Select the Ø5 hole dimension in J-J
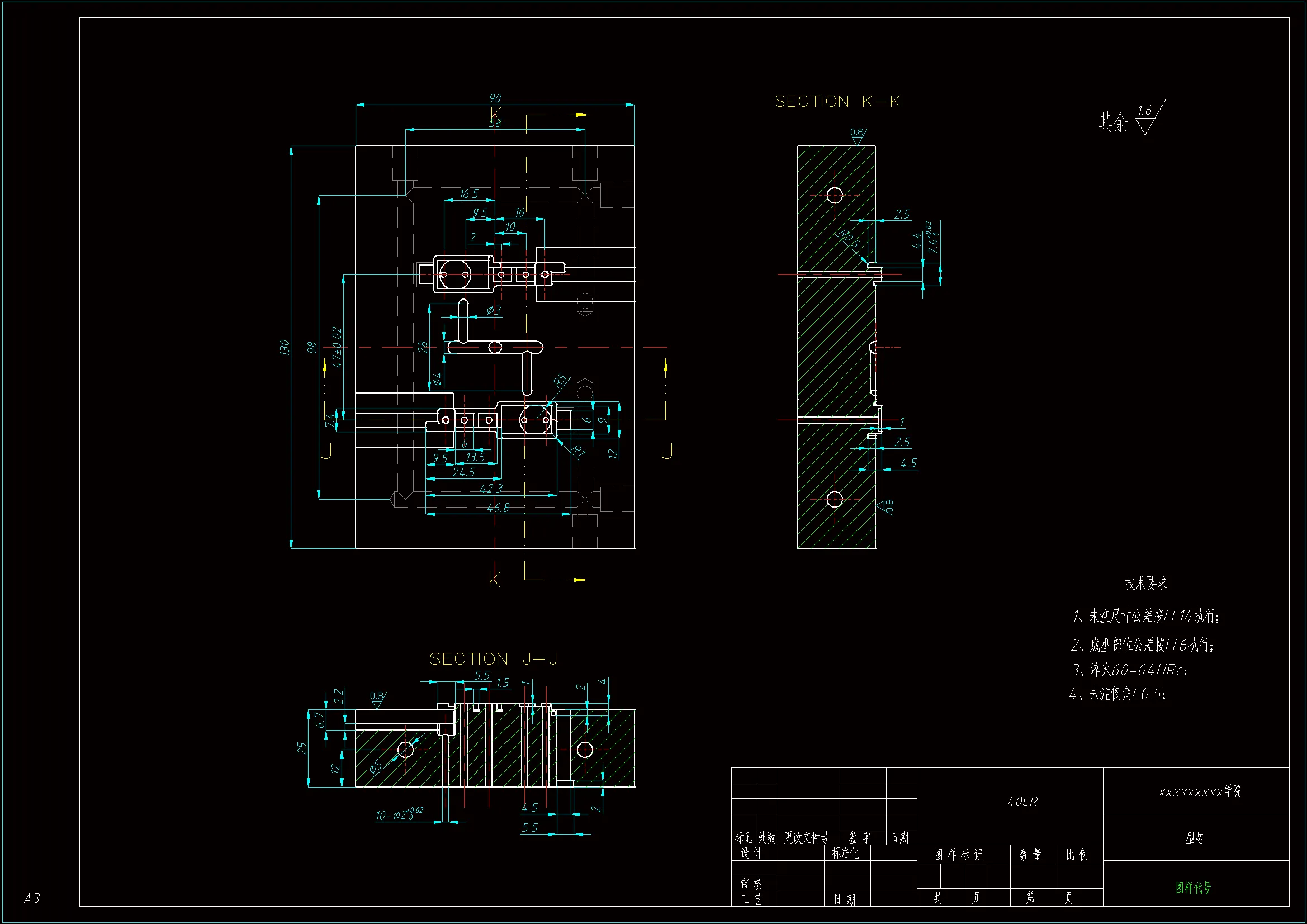This screenshot has height=924, width=1307. [x=376, y=767]
